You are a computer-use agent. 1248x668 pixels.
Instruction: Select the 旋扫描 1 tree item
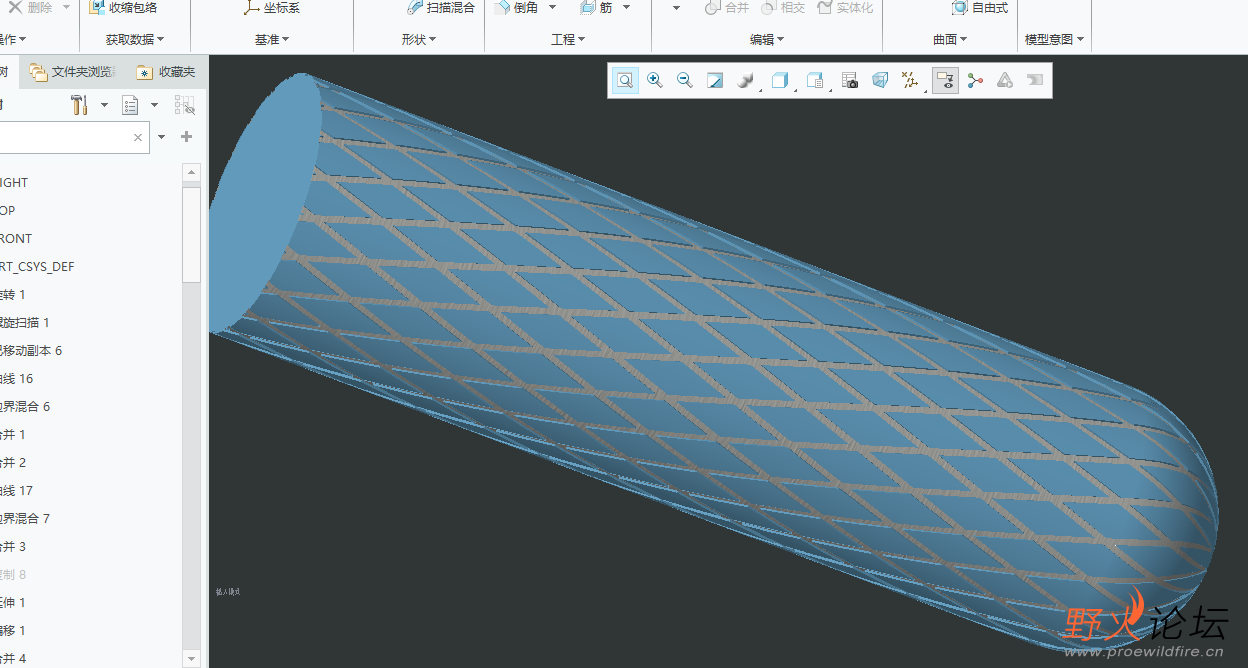[x=26, y=323]
